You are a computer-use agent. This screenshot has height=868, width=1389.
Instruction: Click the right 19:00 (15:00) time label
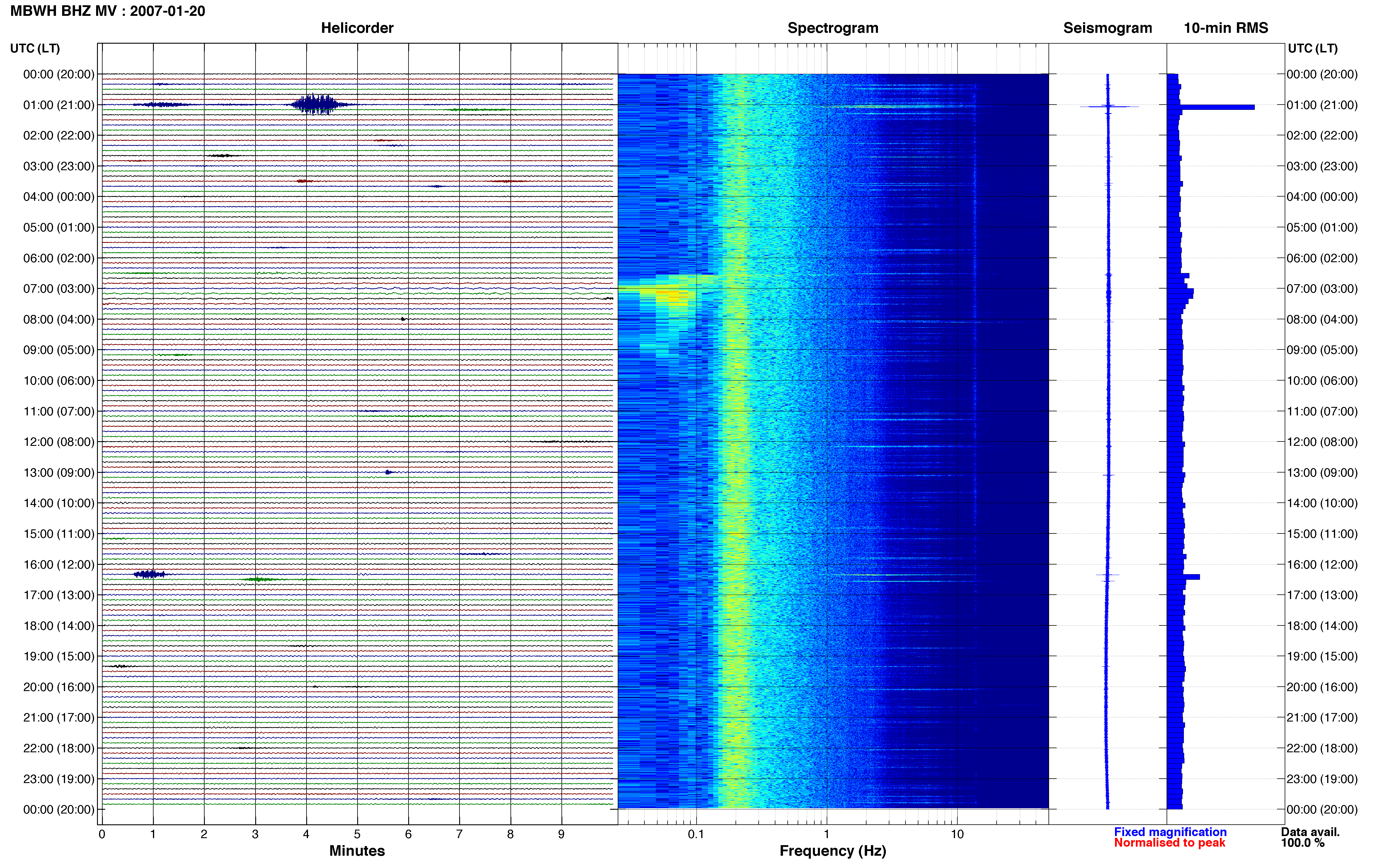pos(1322,656)
